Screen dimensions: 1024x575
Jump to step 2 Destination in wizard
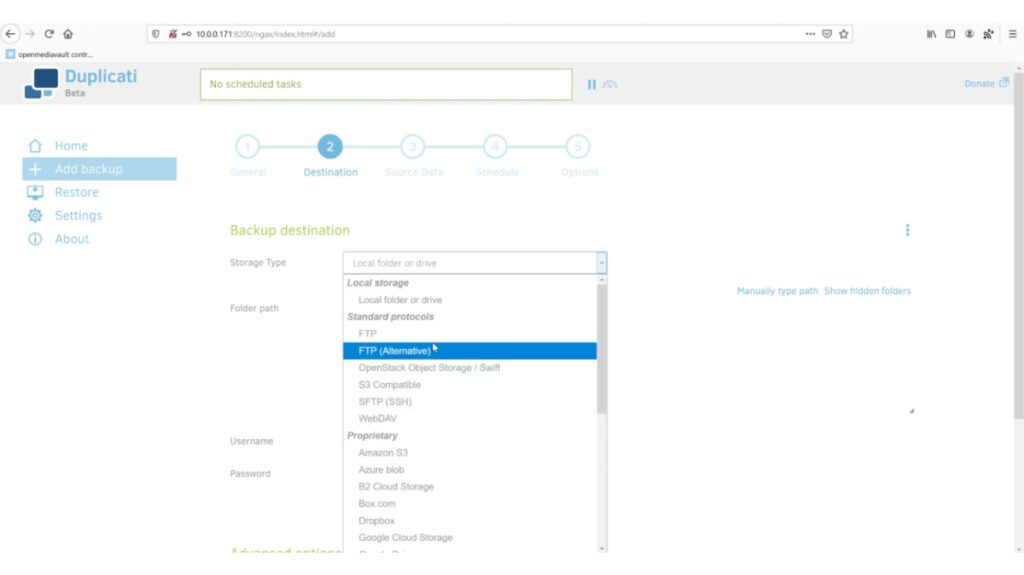[x=330, y=147]
